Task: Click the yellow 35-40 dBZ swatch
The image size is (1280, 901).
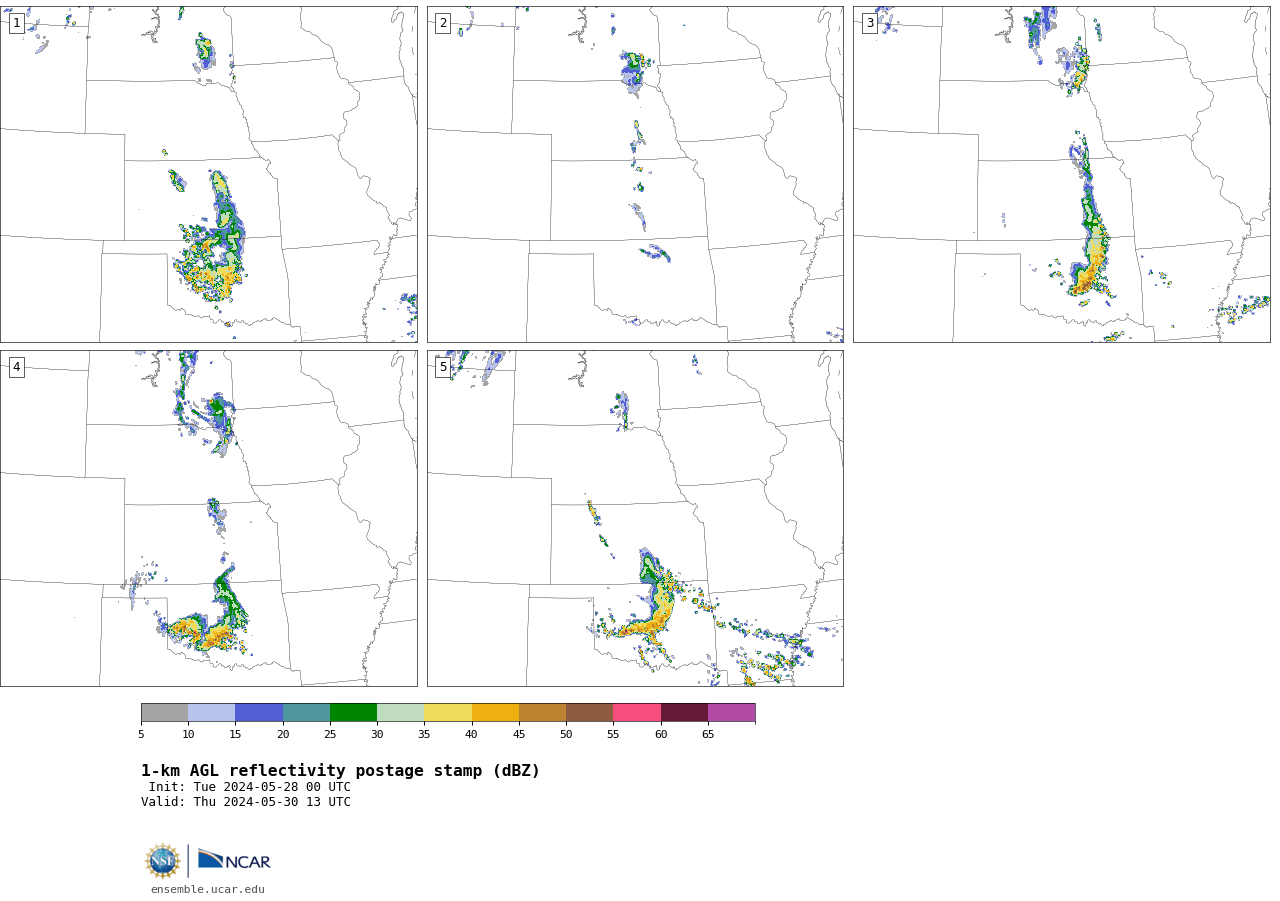Action: 448,713
